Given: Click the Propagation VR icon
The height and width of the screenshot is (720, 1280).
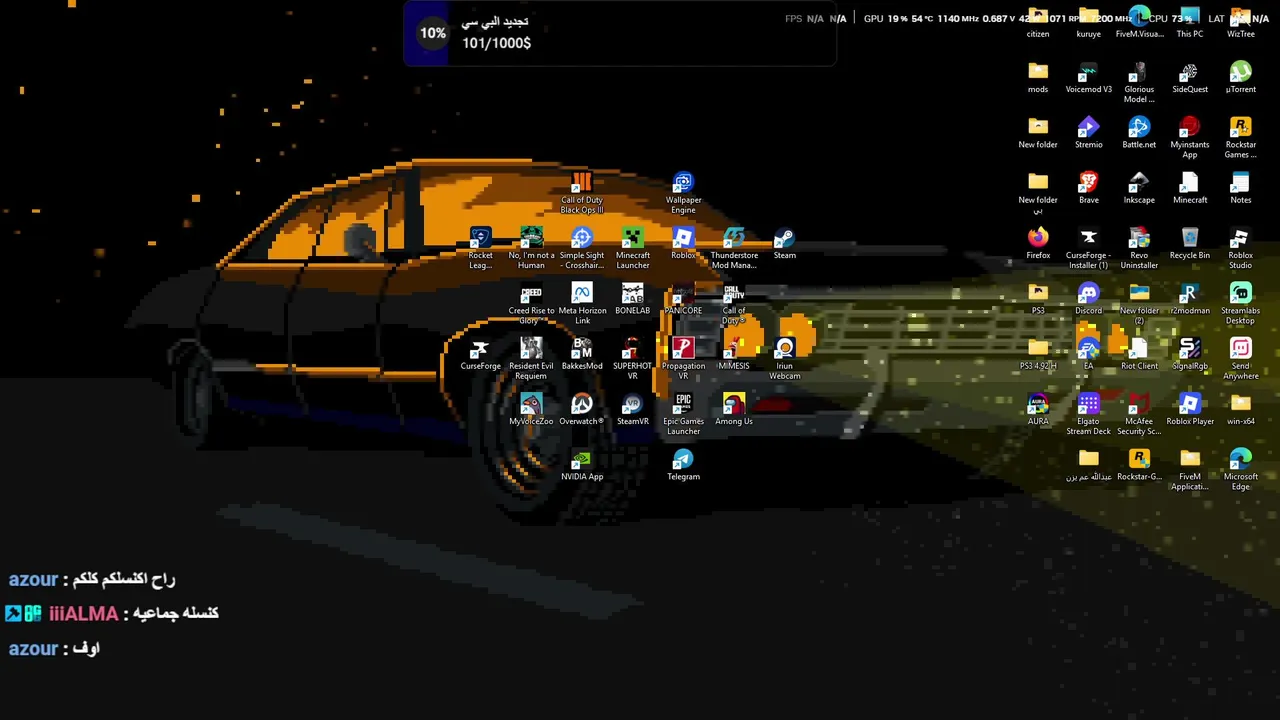Looking at the screenshot, I should coord(683,358).
